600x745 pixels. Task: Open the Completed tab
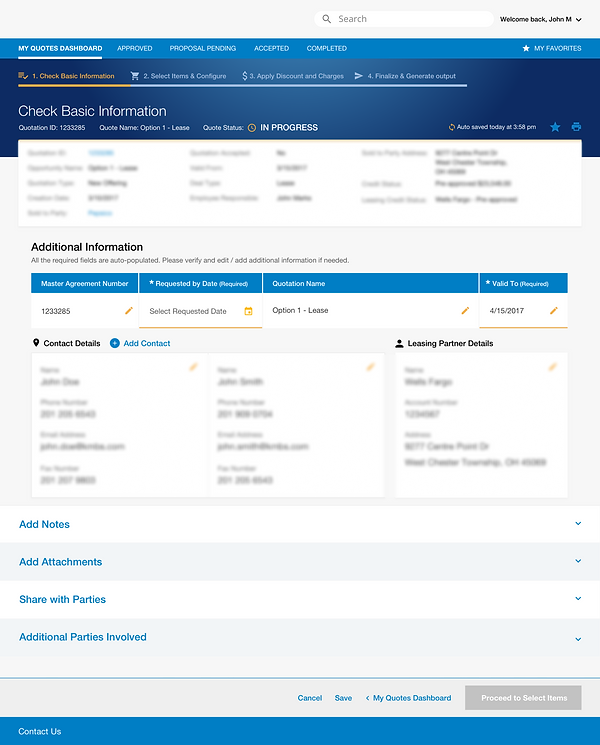327,48
